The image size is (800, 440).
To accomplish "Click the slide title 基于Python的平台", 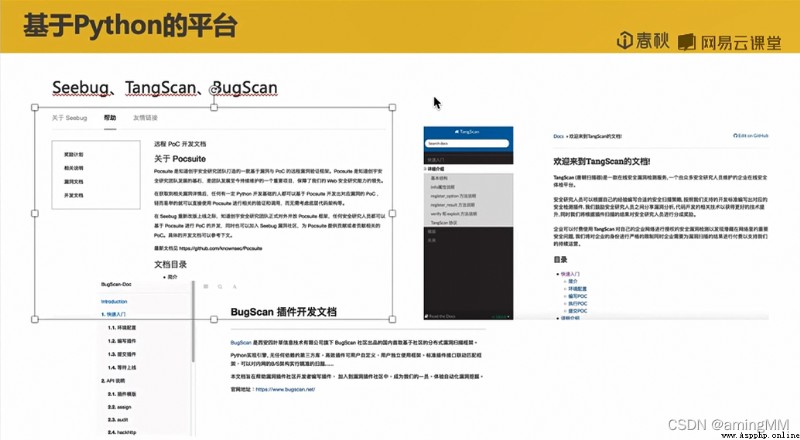I will click(130, 26).
